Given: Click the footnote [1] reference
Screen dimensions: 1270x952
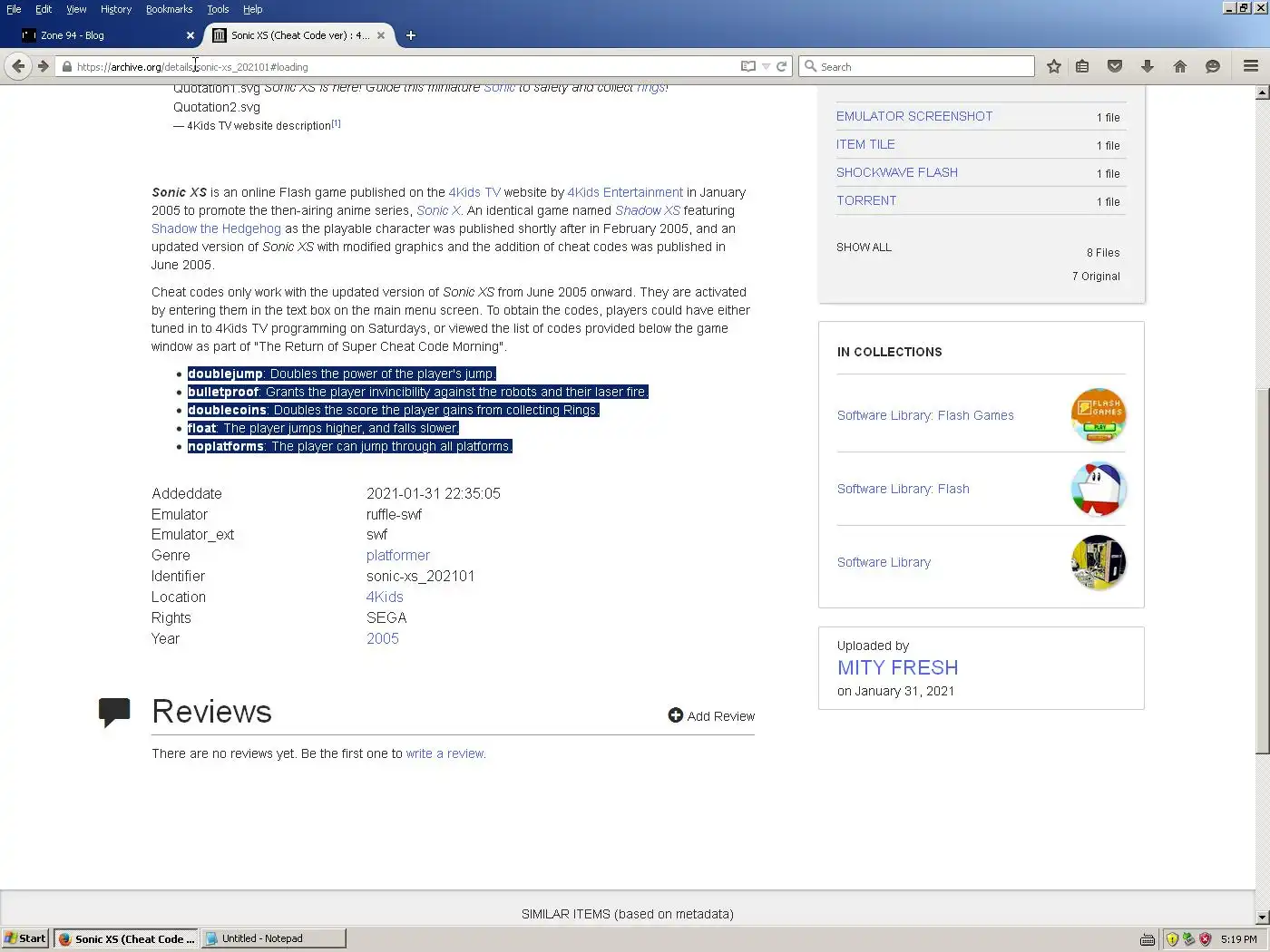Looking at the screenshot, I should click(336, 123).
